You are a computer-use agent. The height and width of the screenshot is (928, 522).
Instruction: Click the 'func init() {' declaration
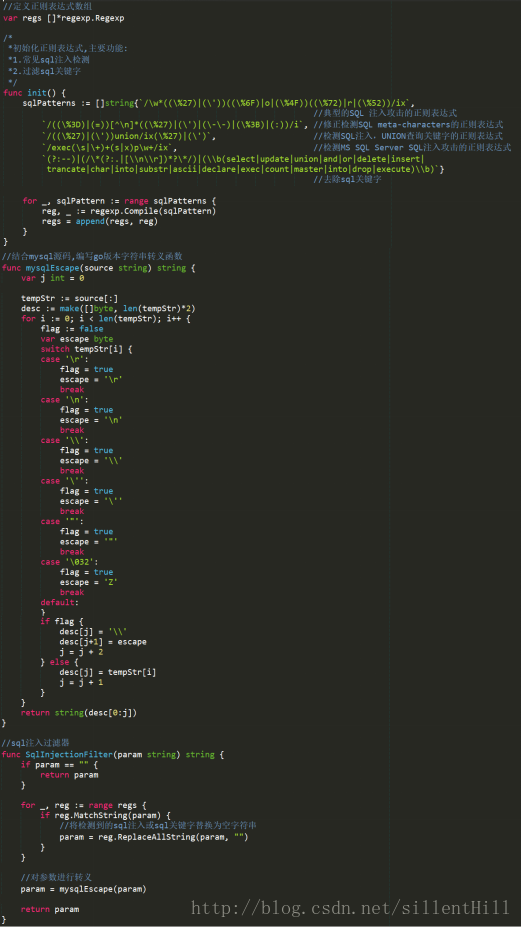coord(34,93)
